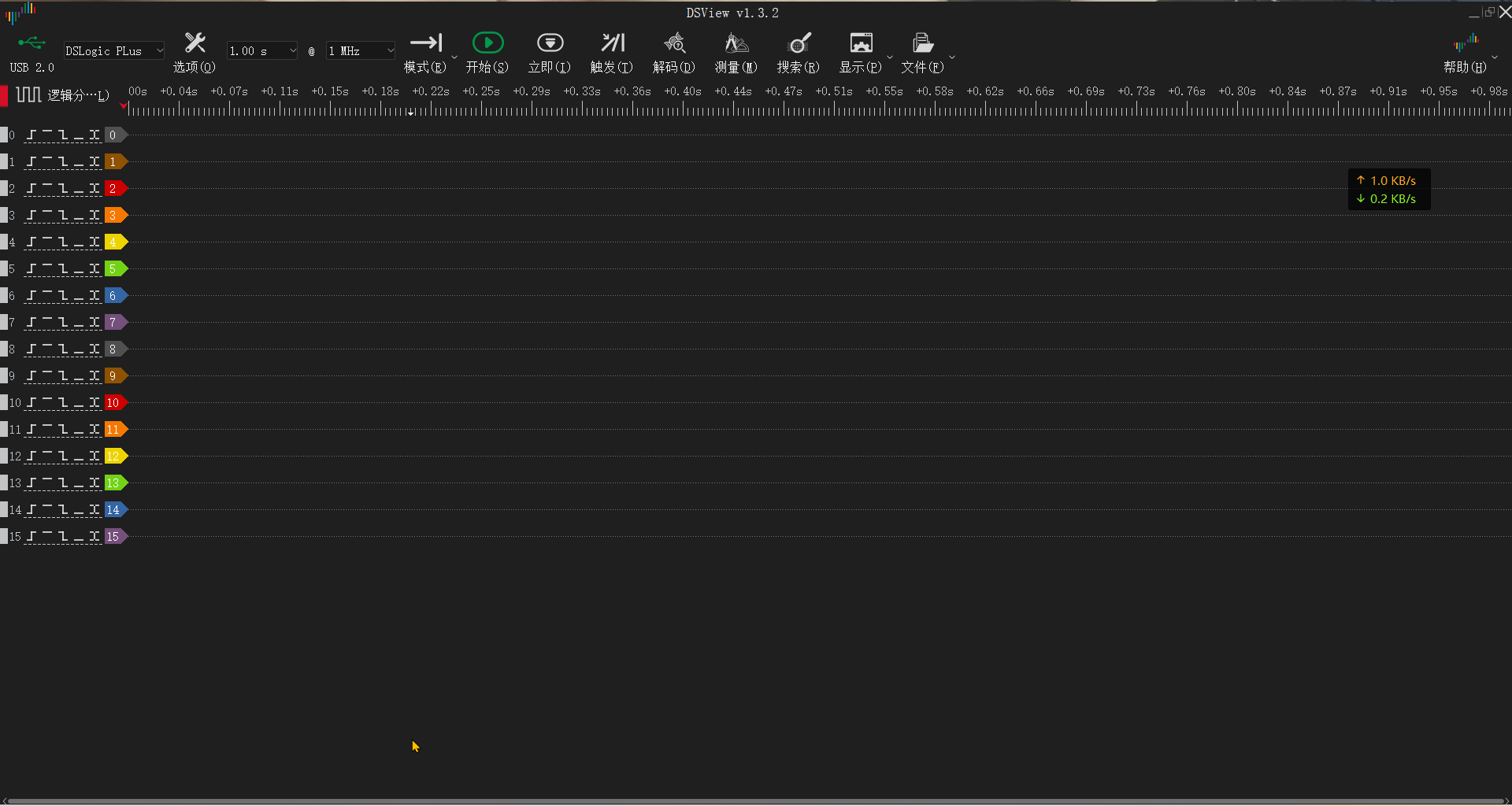The image size is (1512, 806).
Task: Click the USB 2.0 connection icon
Action: [x=31, y=43]
